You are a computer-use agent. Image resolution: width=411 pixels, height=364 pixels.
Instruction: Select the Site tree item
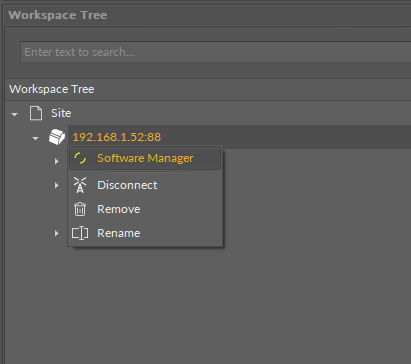(x=61, y=113)
